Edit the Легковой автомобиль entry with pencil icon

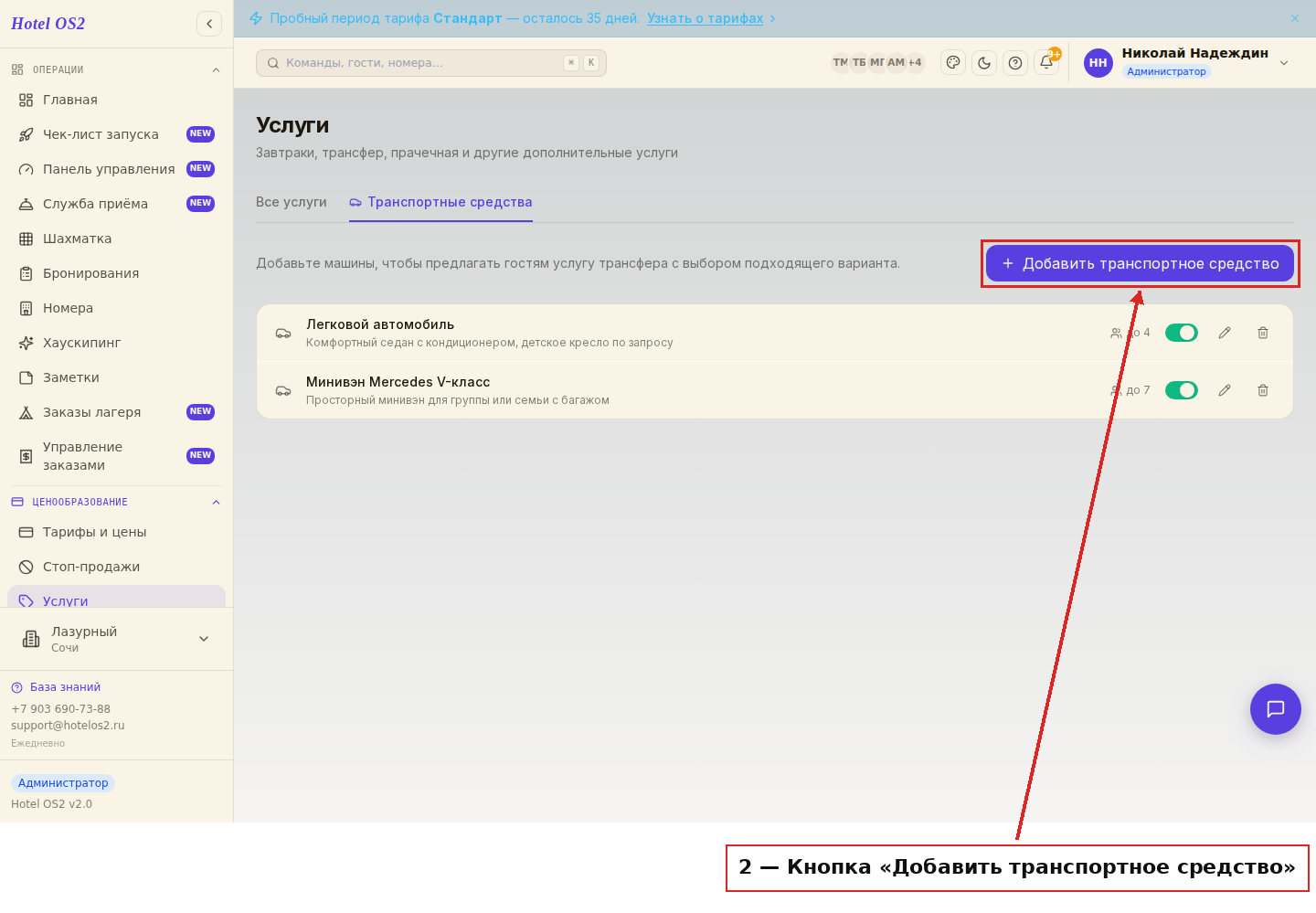coord(1225,333)
